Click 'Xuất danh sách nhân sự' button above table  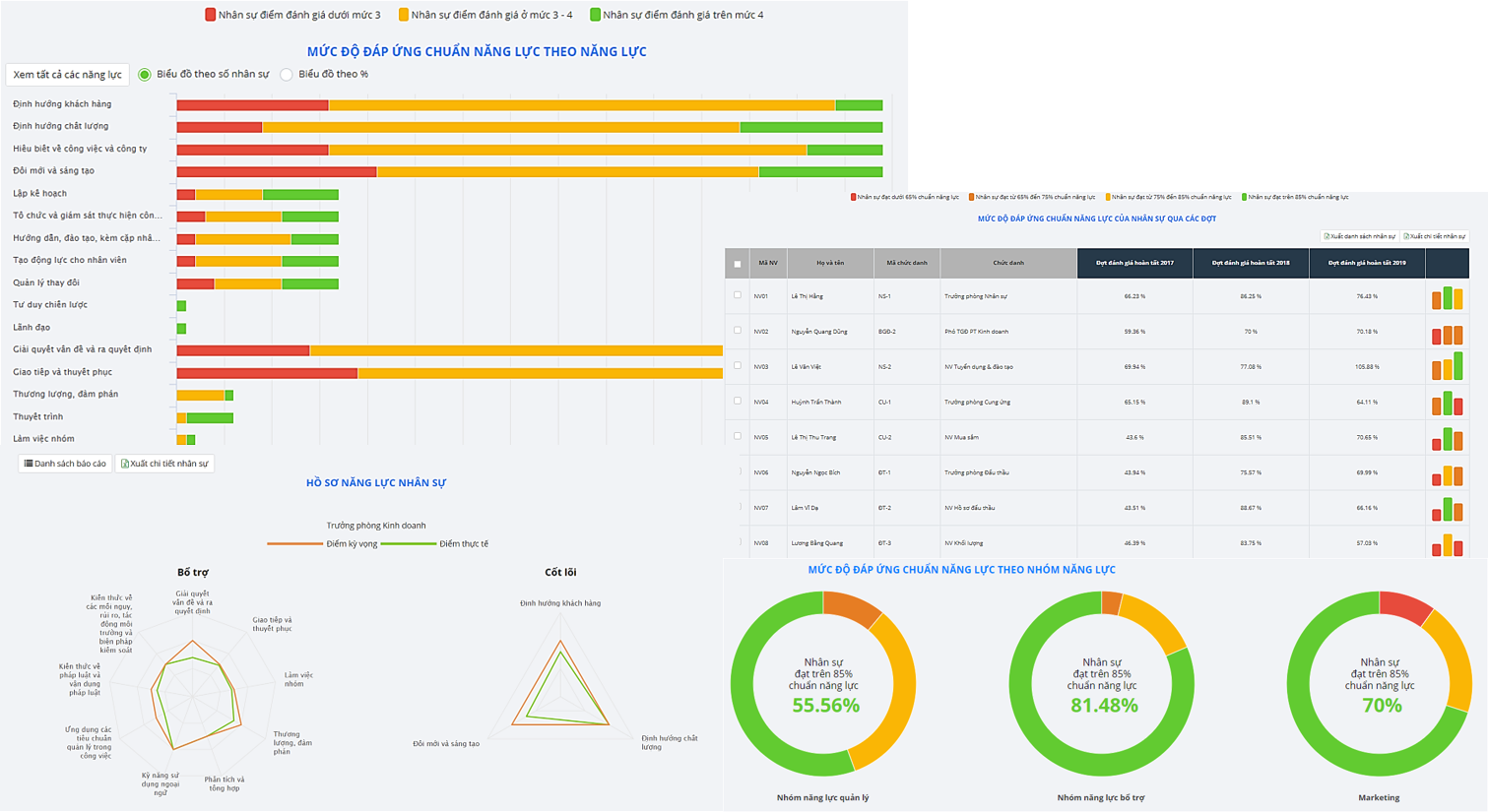coord(1359,236)
